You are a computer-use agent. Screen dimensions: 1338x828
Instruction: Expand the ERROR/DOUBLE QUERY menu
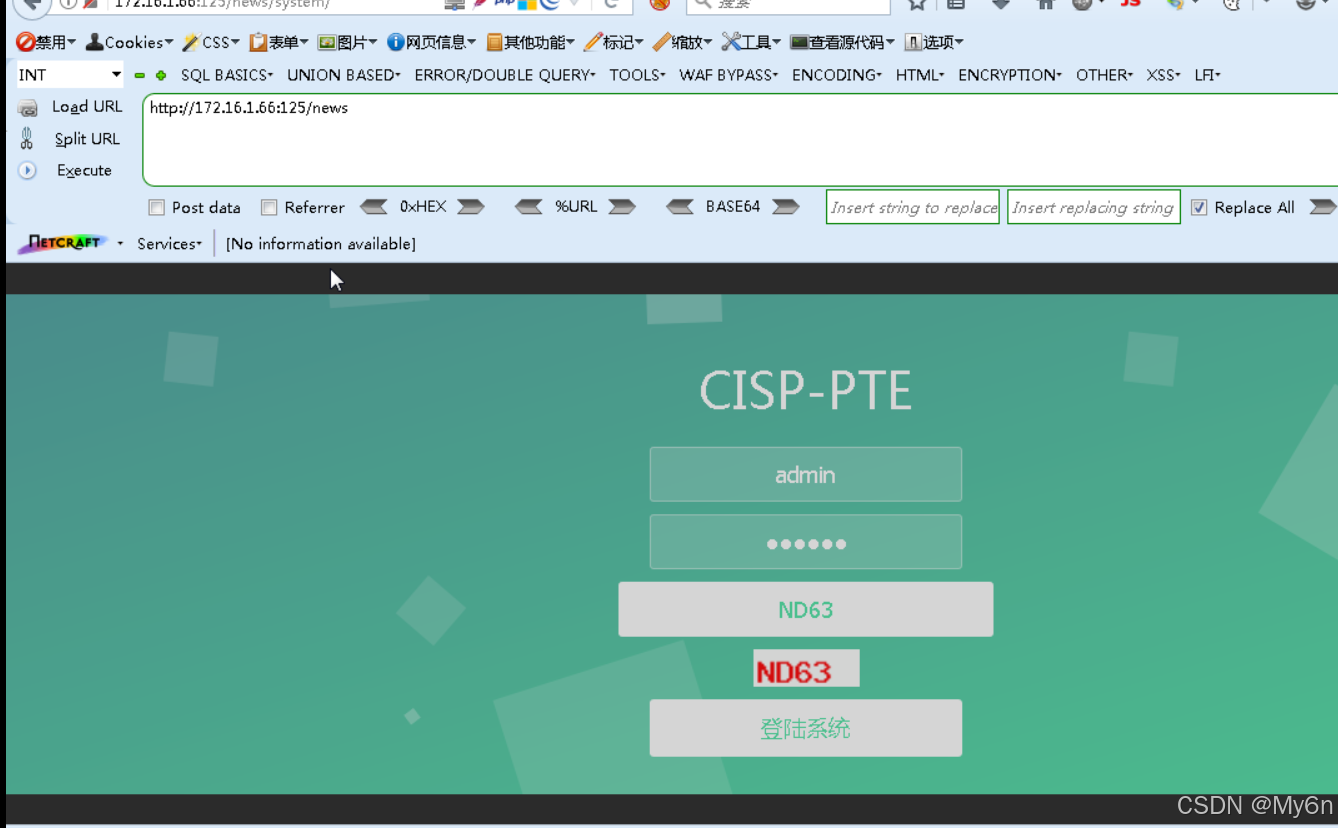point(505,75)
